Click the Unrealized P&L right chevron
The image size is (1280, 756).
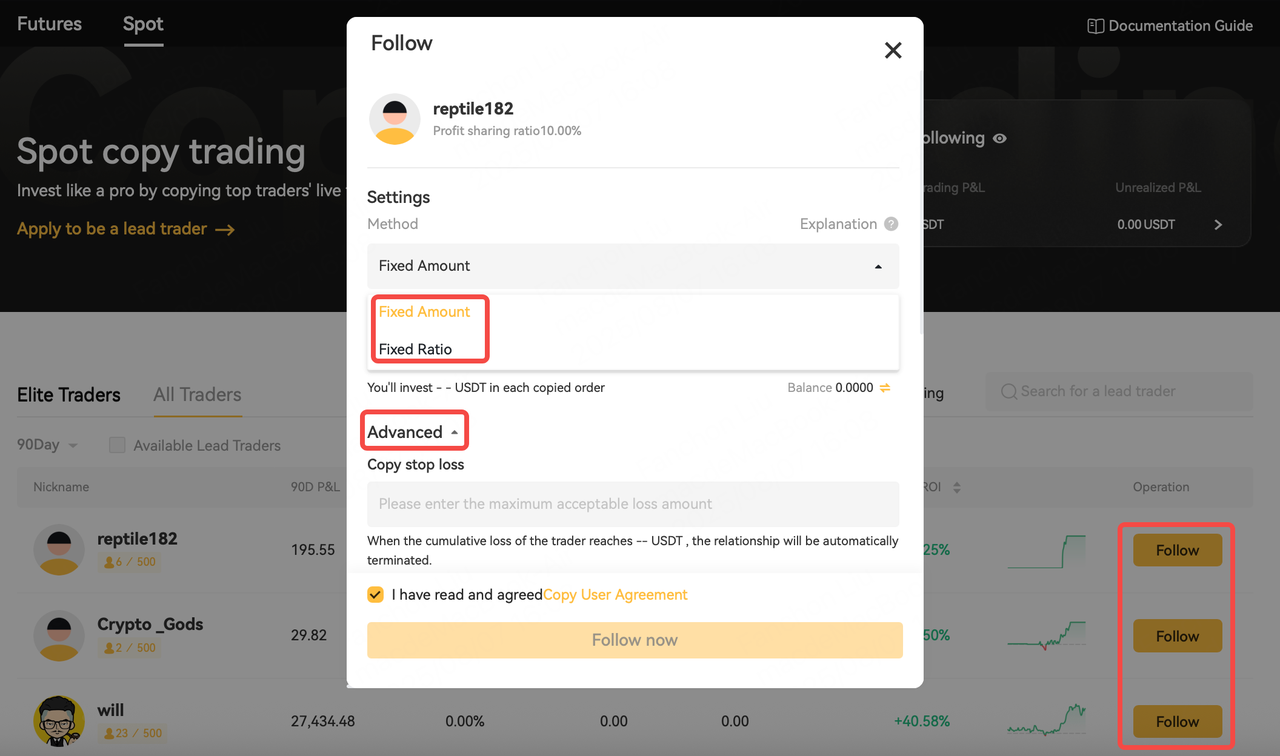[1218, 225]
